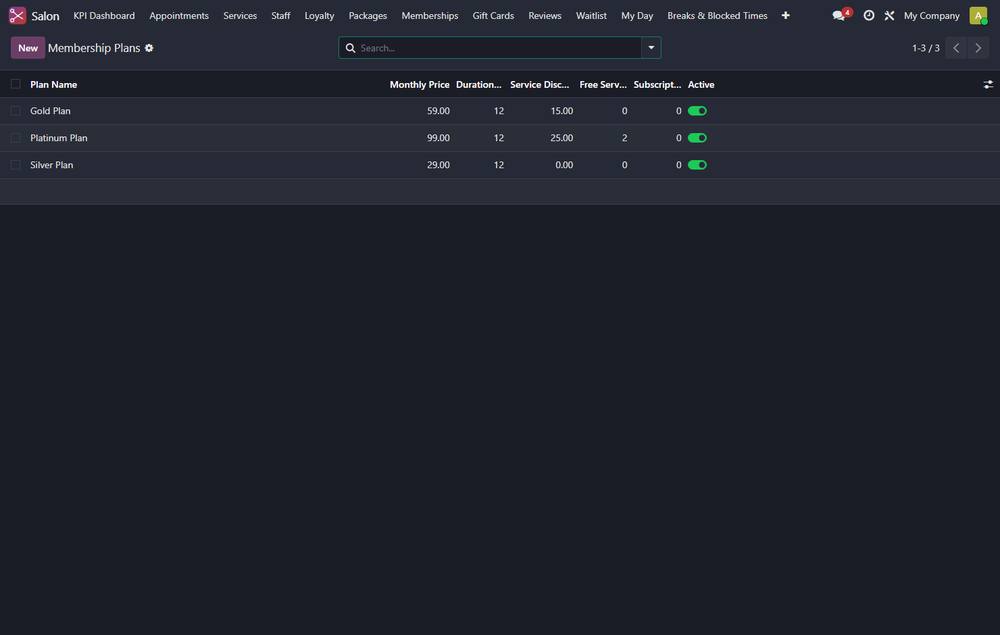The height and width of the screenshot is (635, 1000).
Task: Click the free services value 2
Action: click(624, 138)
